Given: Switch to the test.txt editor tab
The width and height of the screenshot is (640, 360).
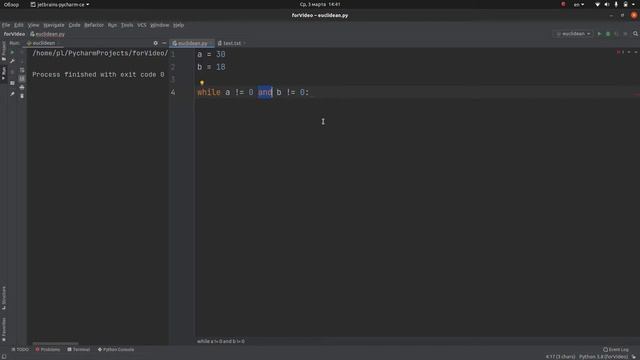Looking at the screenshot, I should [231, 43].
